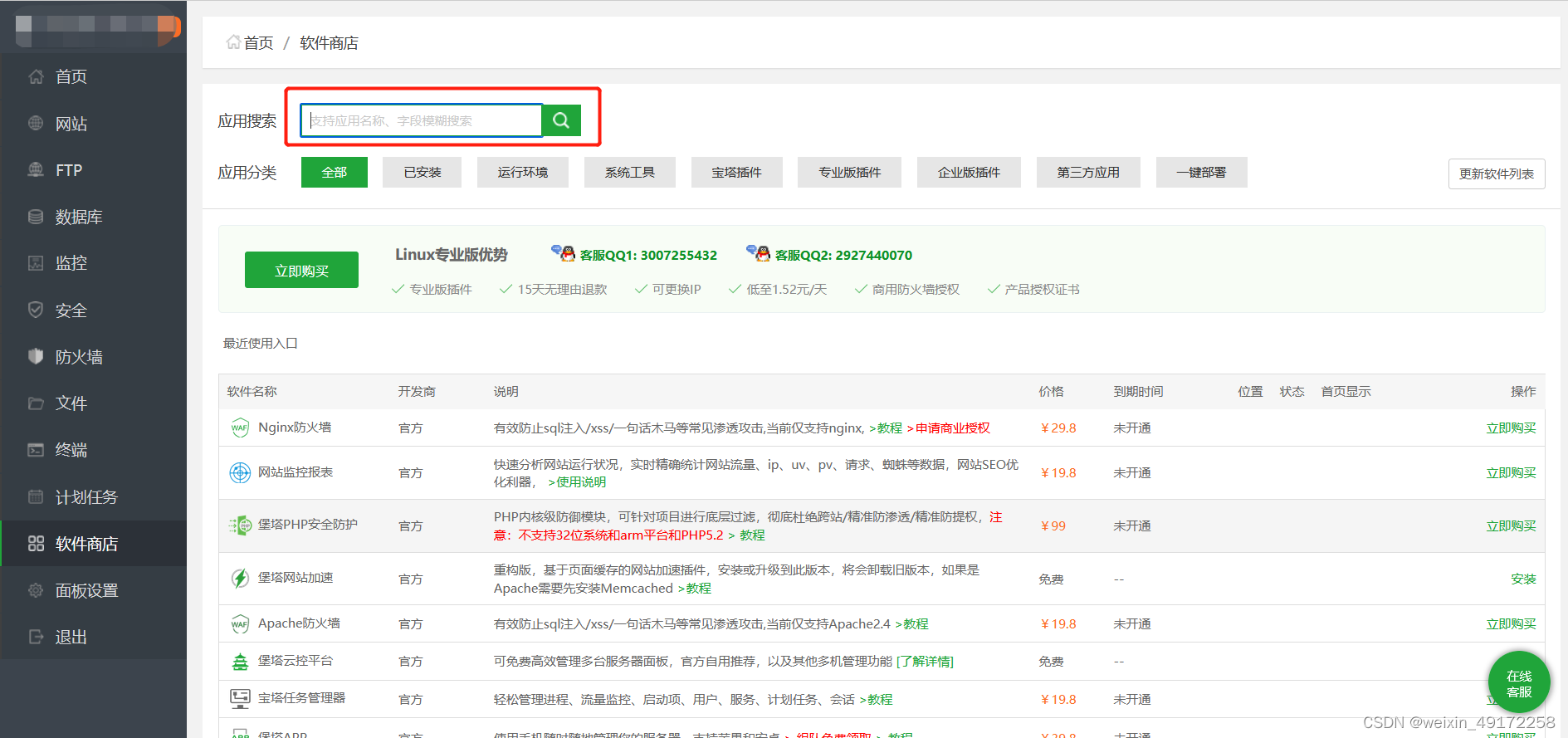
Task: Click the 首页 breadcrumb link
Action: 259,42
